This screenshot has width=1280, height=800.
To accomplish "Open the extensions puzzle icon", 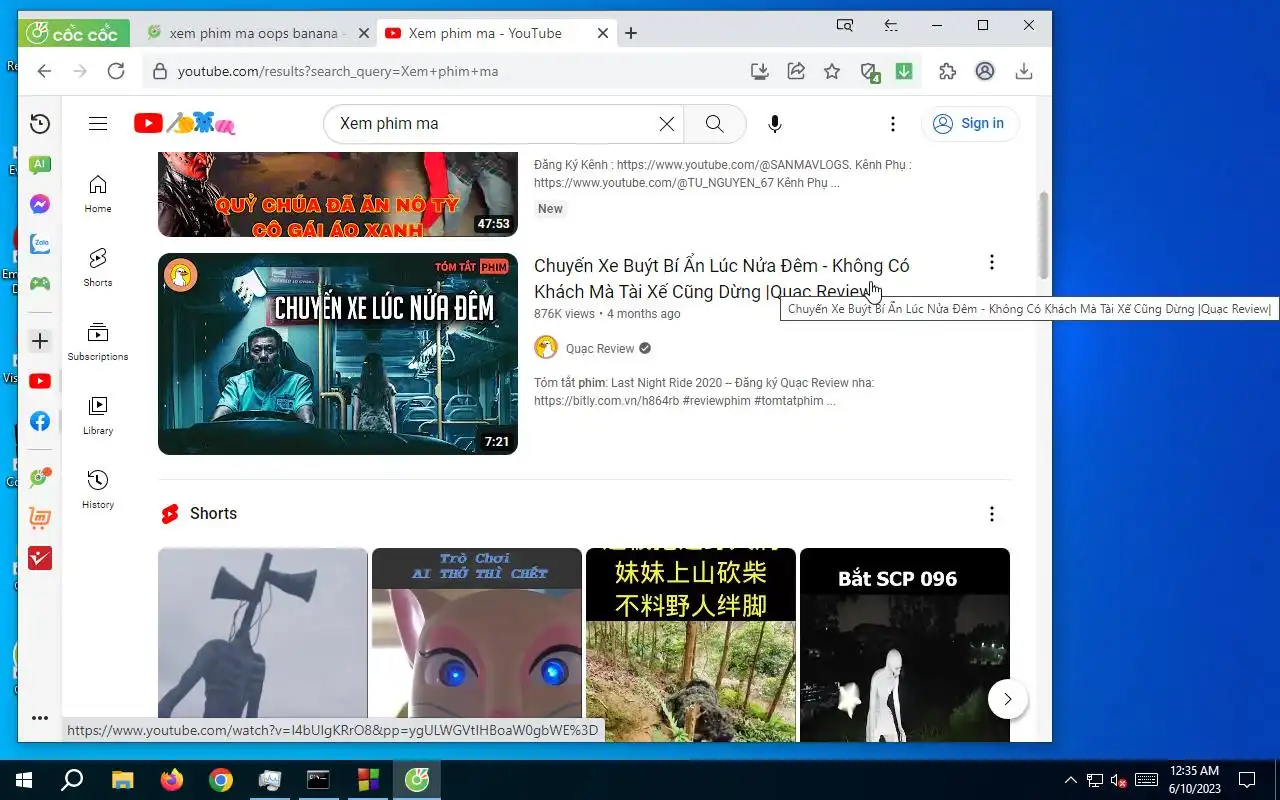I will point(947,71).
